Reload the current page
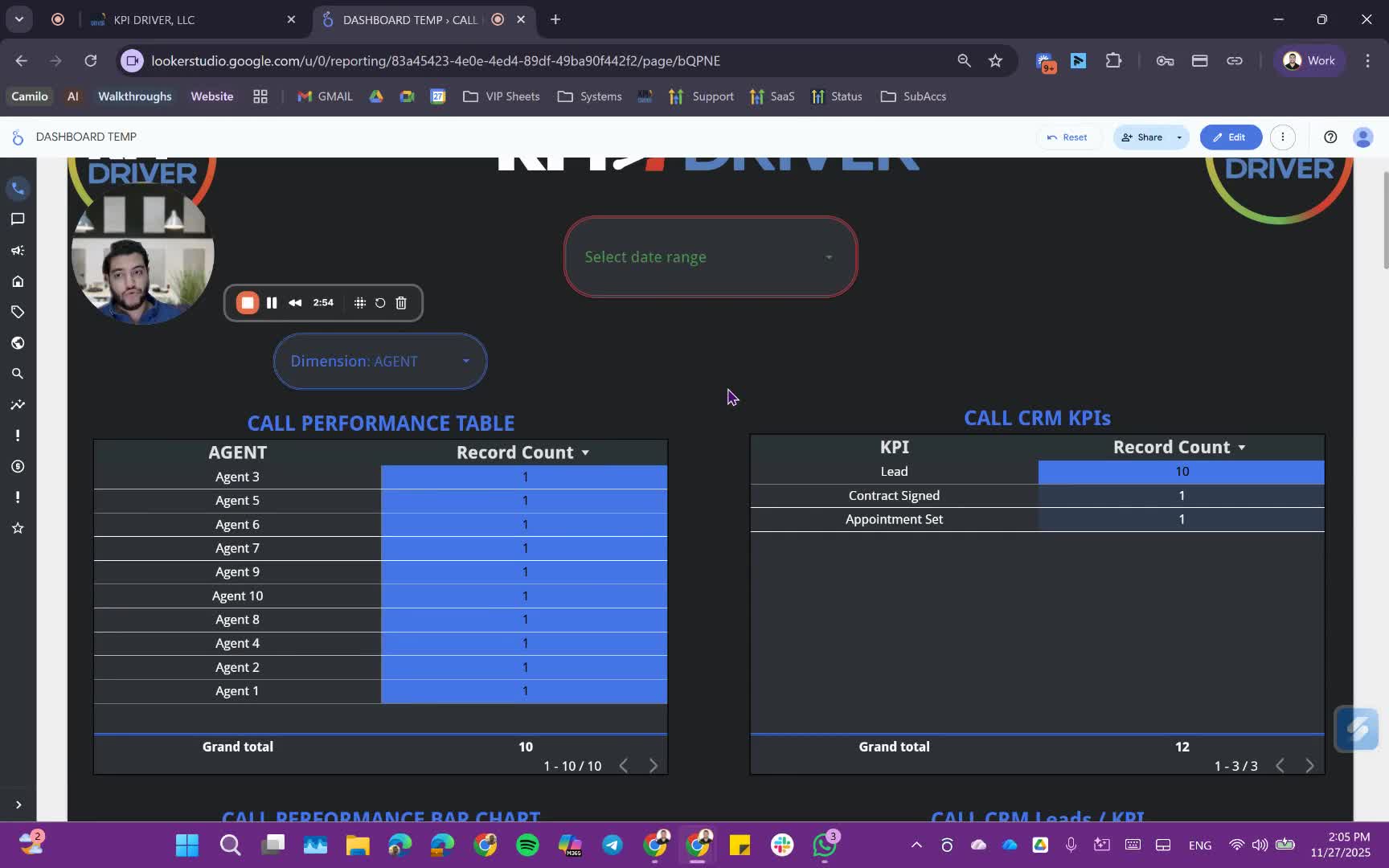Viewport: 1389px width, 868px height. 91,61
